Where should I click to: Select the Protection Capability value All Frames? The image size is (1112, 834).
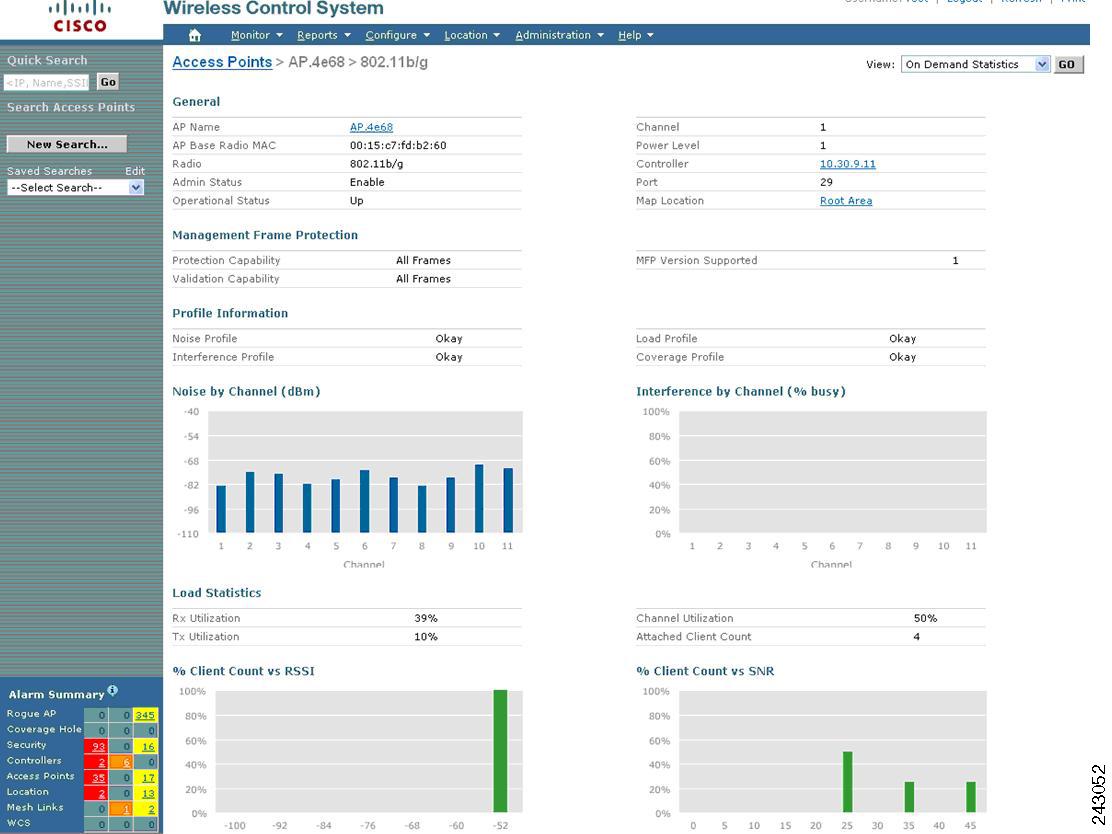pos(423,260)
